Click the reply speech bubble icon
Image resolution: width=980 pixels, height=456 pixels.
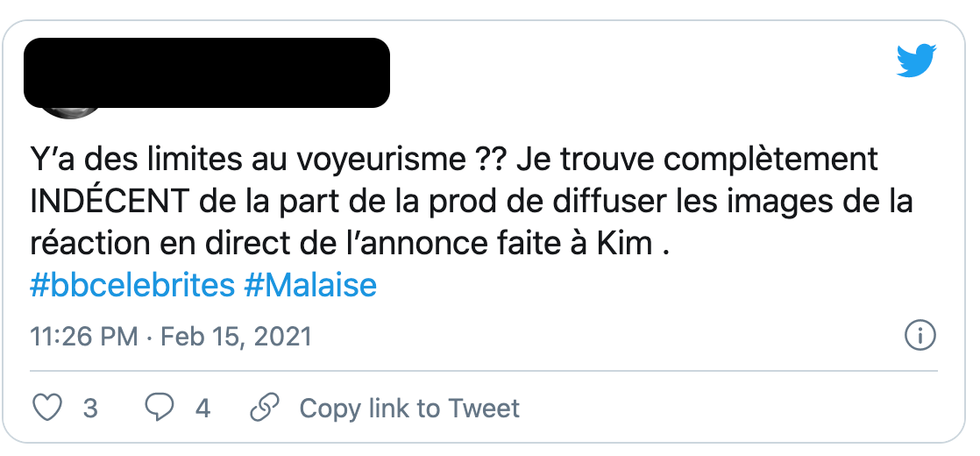tap(160, 408)
